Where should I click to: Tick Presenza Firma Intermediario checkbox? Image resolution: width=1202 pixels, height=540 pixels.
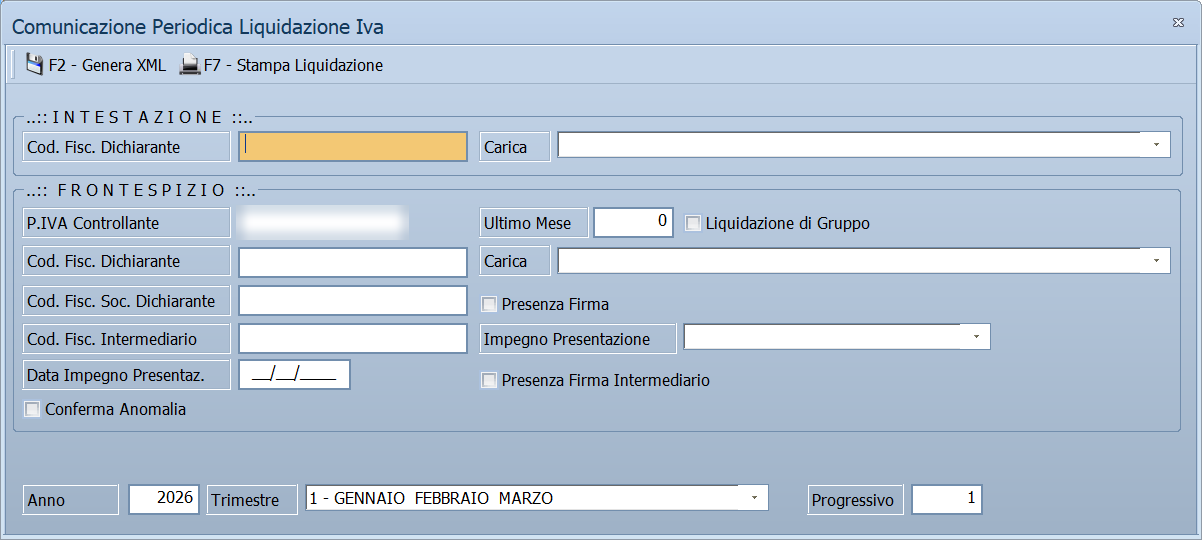(x=489, y=380)
